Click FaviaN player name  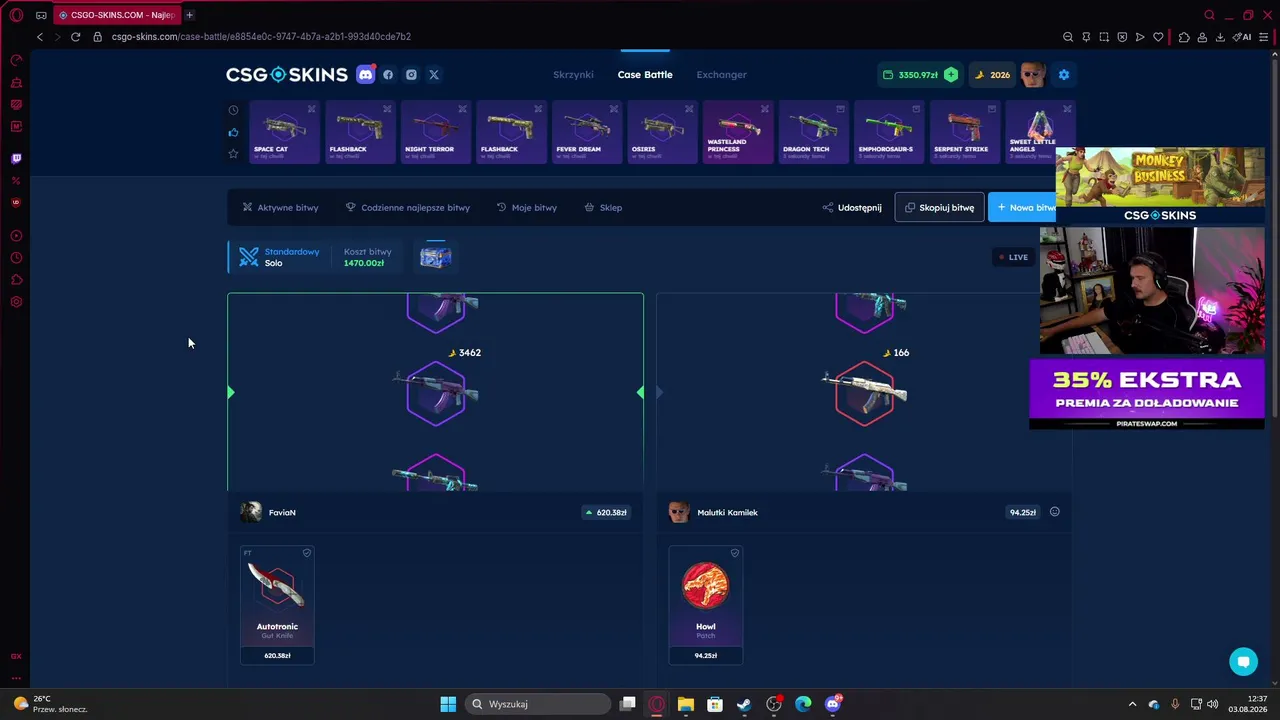282,512
